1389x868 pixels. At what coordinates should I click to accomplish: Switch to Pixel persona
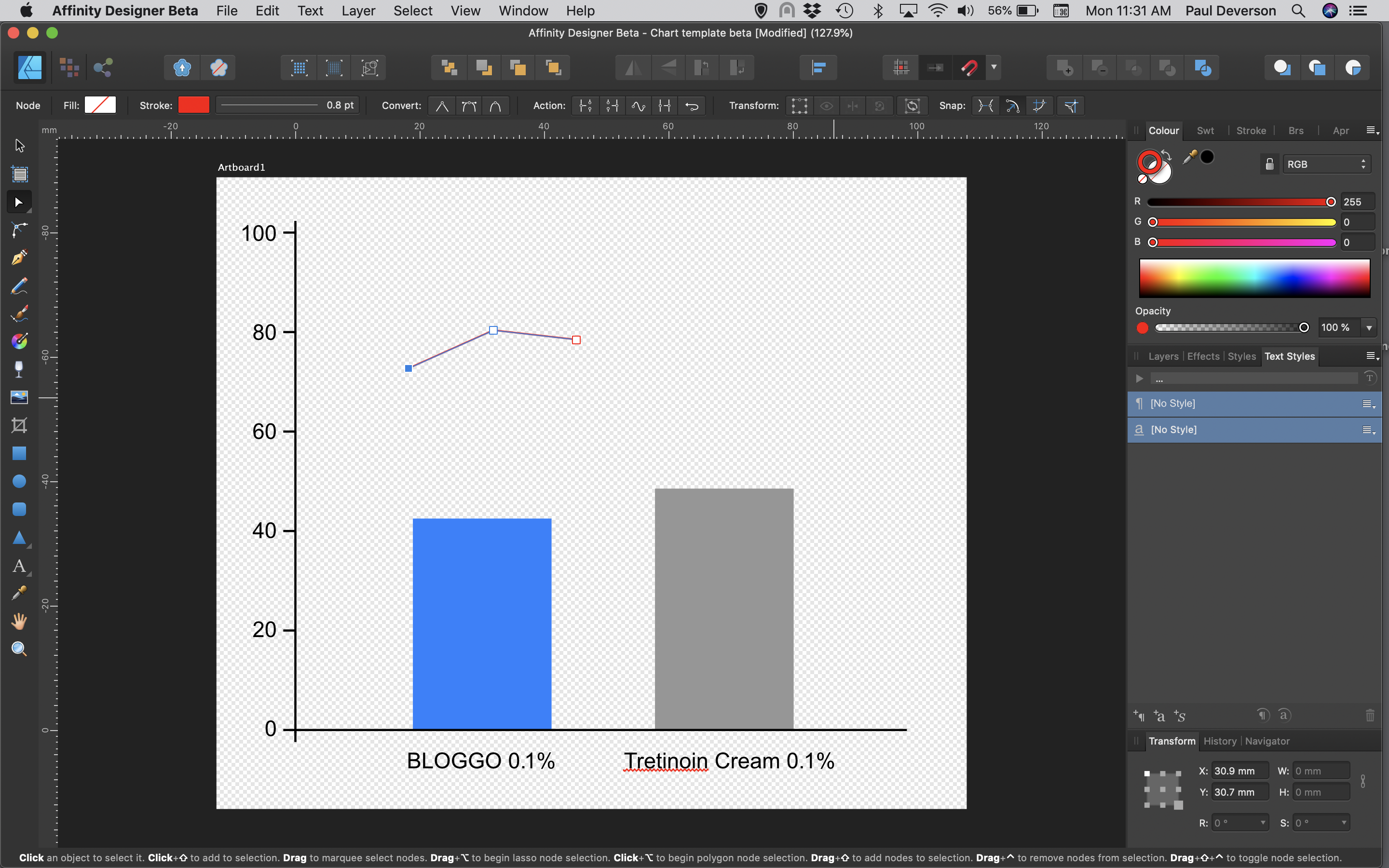(x=69, y=68)
